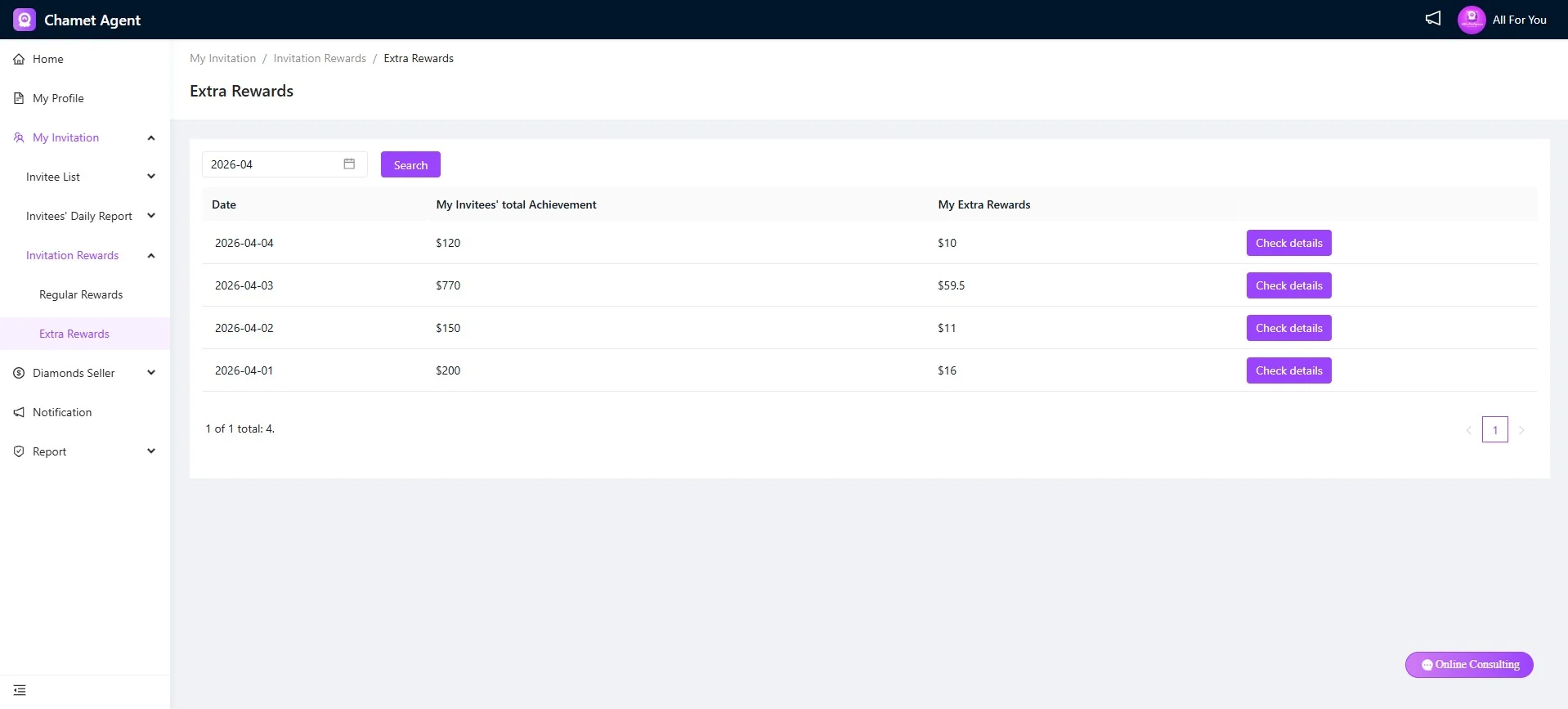Collapse the My Invitation chevron
Image resolution: width=1568 pixels, height=709 pixels.
coord(151,138)
